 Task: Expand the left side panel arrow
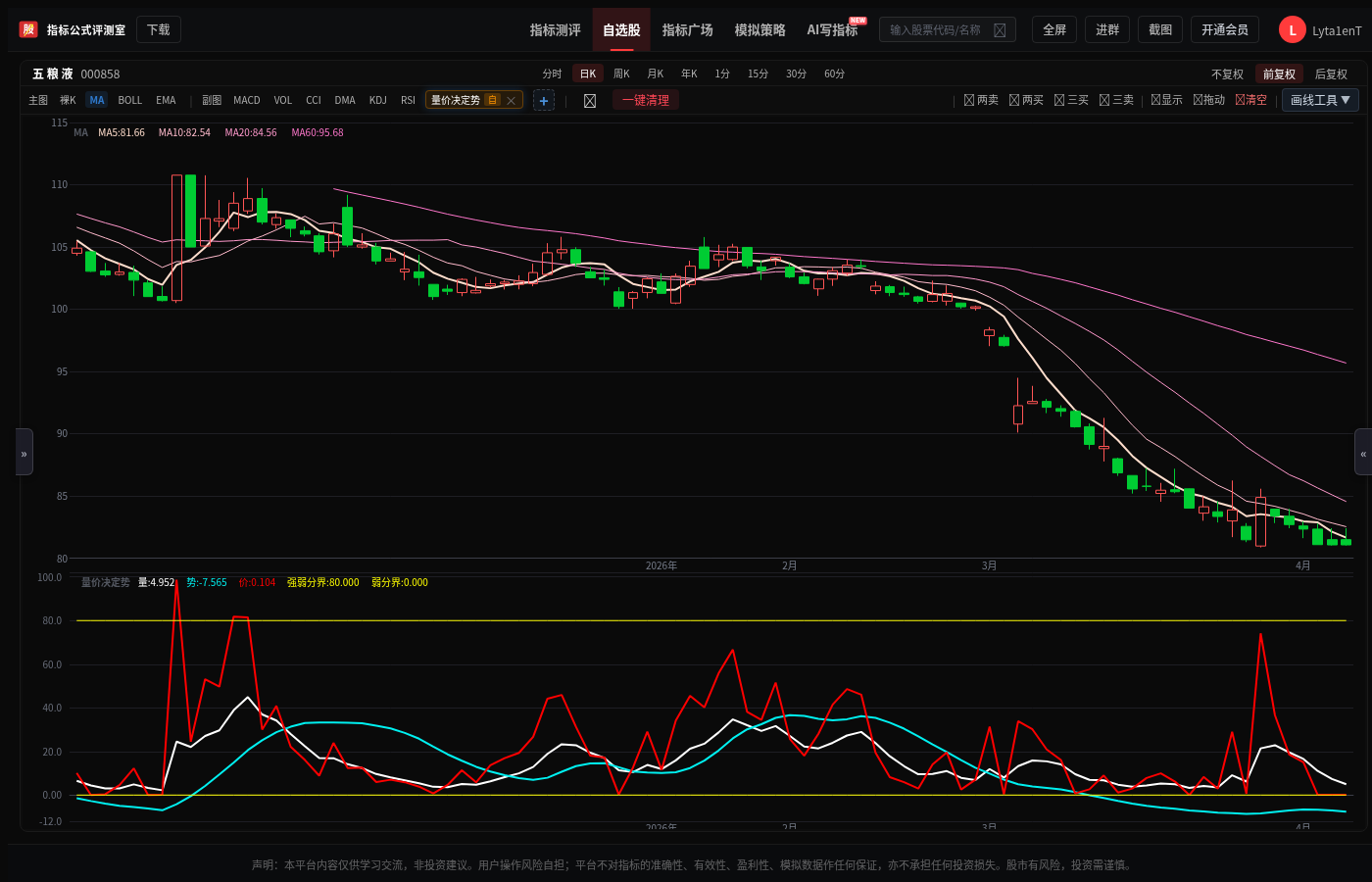[x=24, y=452]
